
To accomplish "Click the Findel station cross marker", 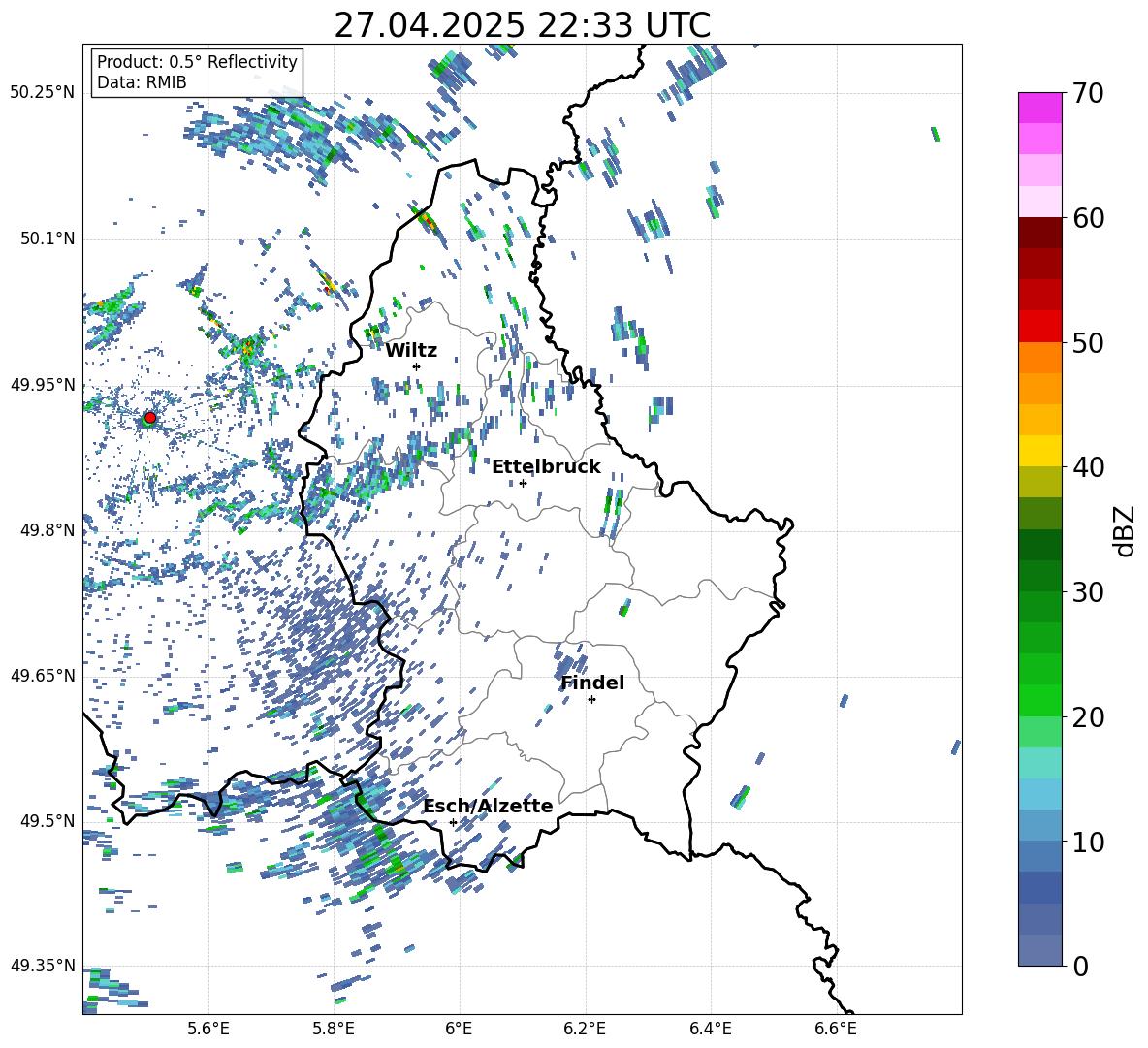I will point(591,700).
